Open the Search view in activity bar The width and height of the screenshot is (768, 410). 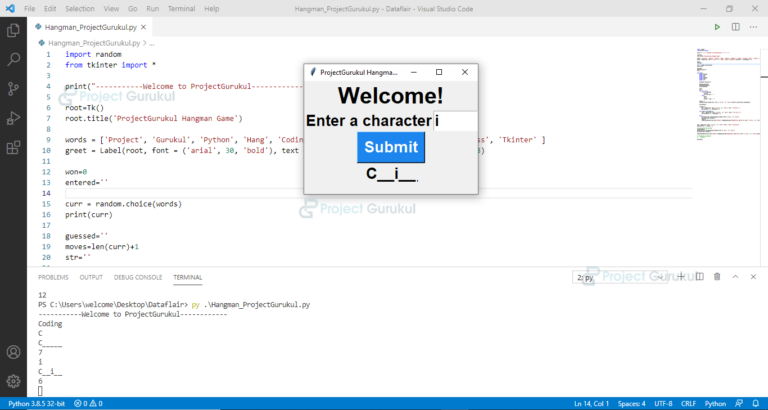[14, 60]
